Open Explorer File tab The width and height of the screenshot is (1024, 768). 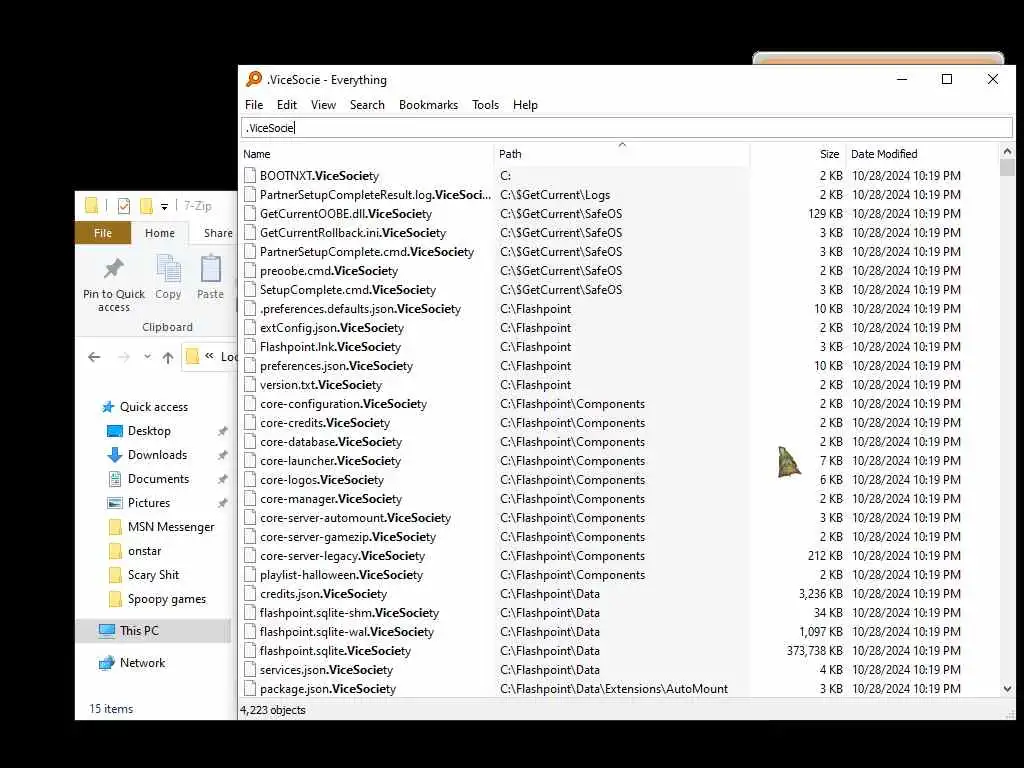(103, 233)
